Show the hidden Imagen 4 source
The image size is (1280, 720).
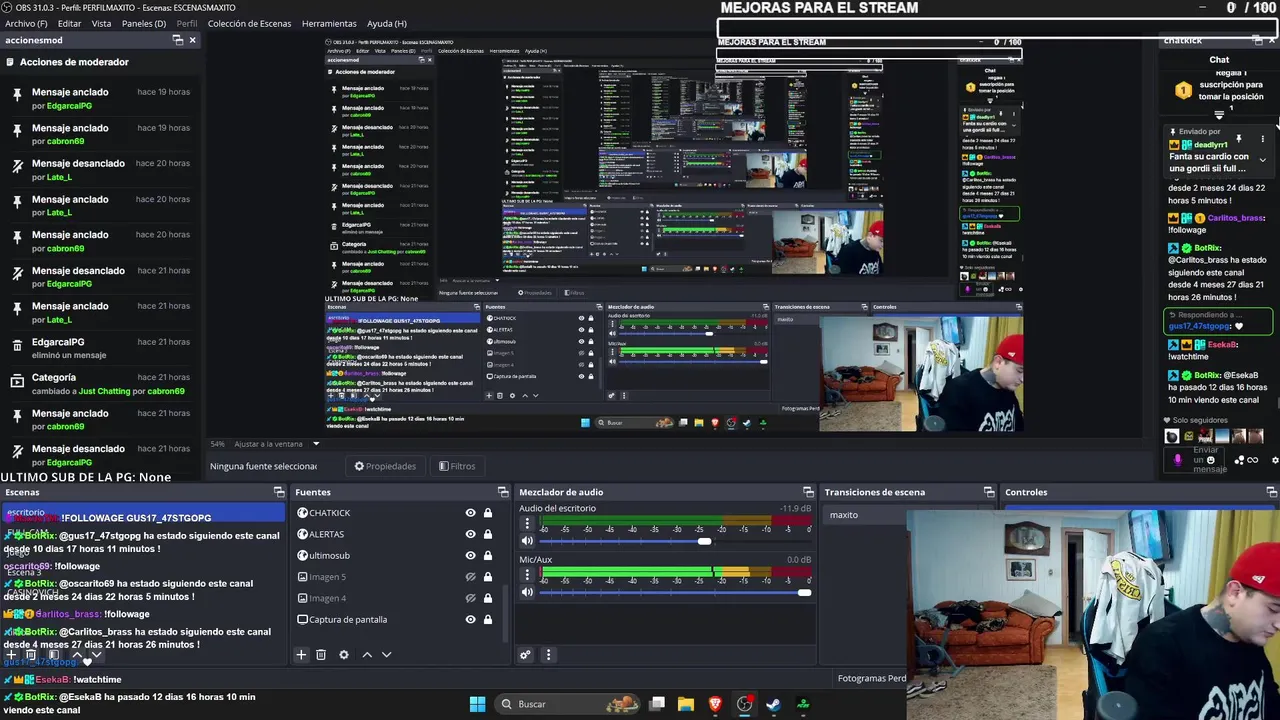pos(470,598)
